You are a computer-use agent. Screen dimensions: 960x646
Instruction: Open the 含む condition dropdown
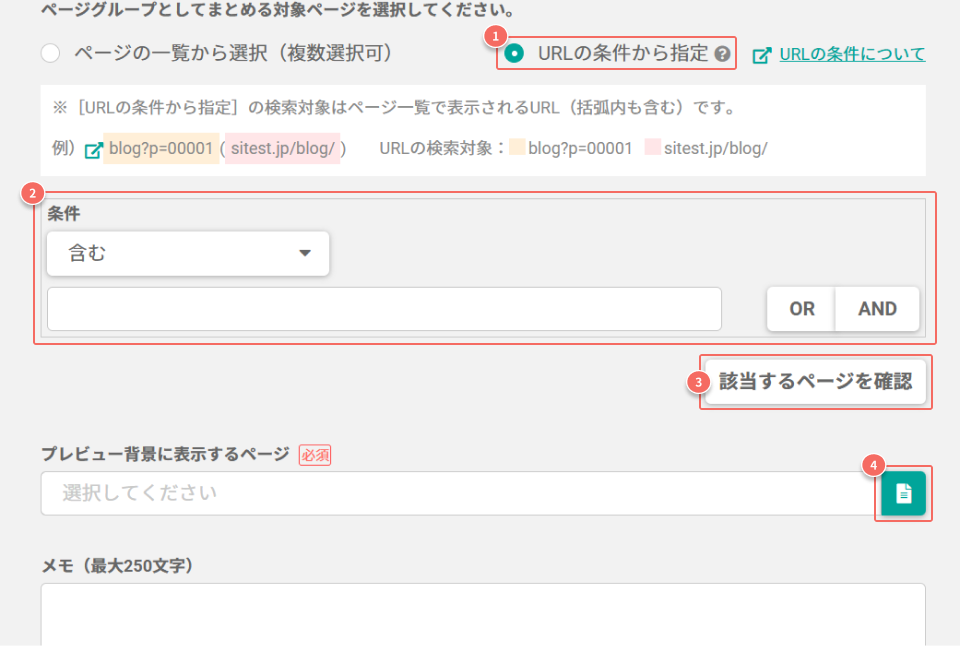[188, 253]
